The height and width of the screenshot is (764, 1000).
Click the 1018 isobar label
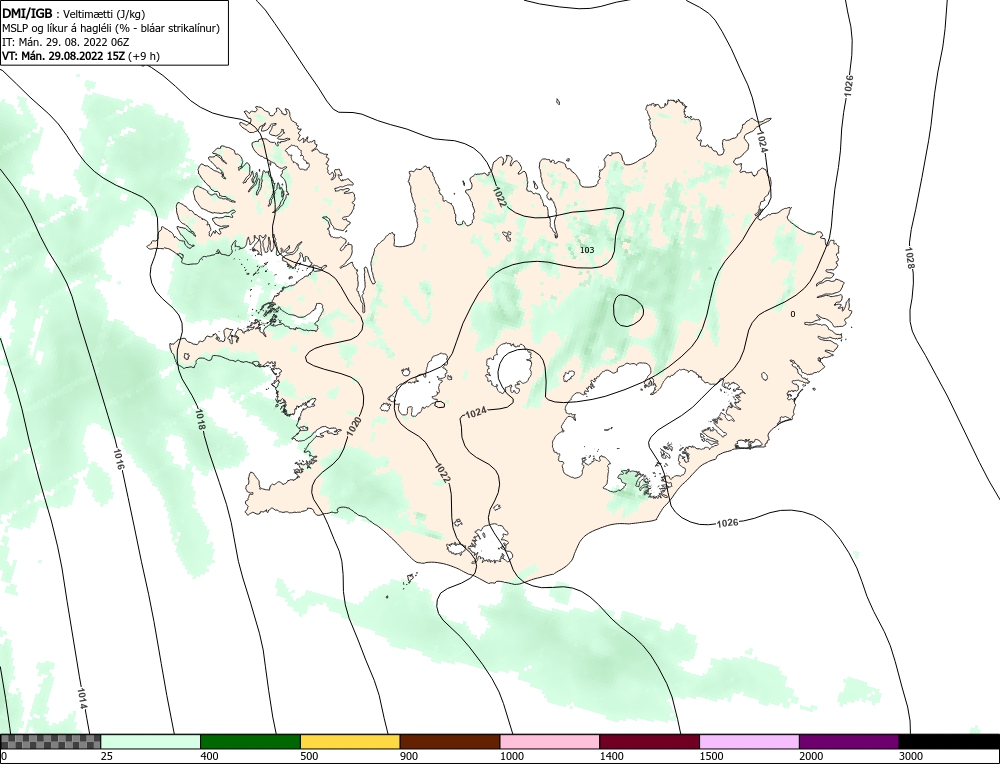[201, 420]
